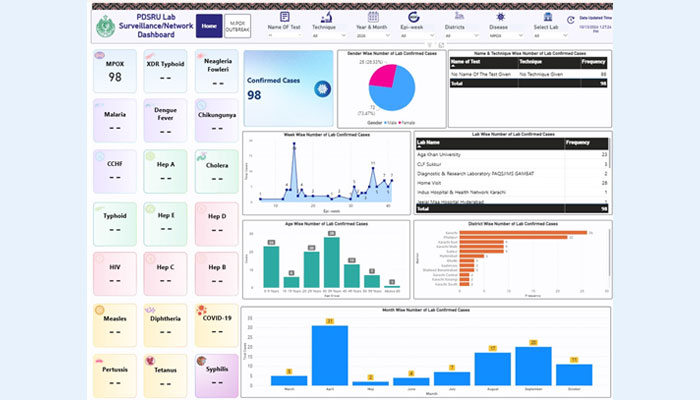Click the Districts map icon
The height and width of the screenshot is (400, 700).
[459, 17]
